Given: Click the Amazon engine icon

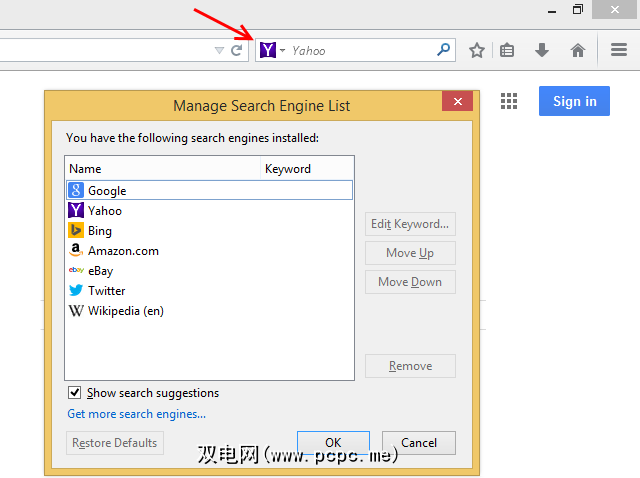Looking at the screenshot, I should pos(76,250).
